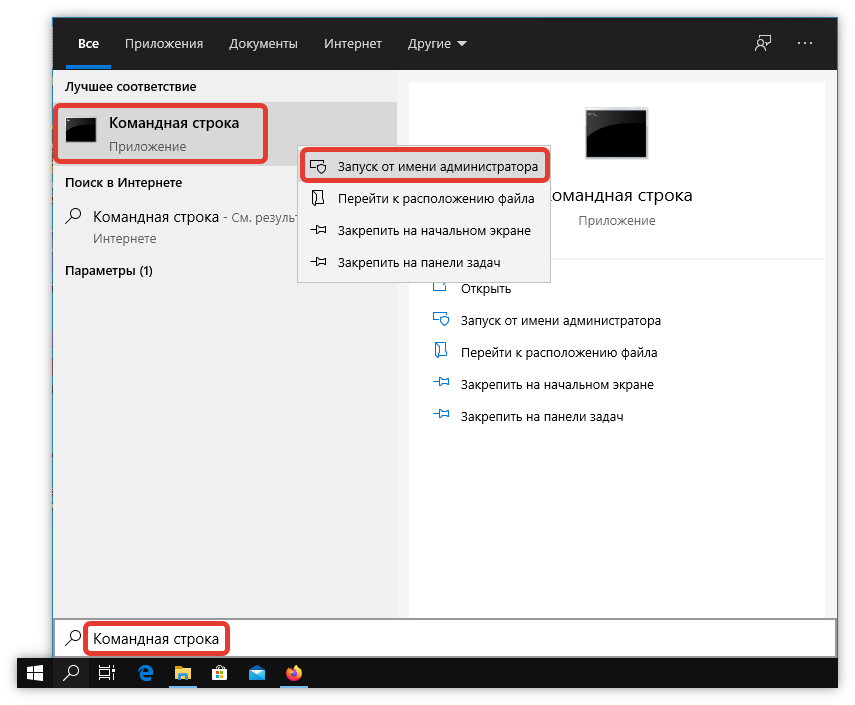855x705 pixels.
Task: Expand the Другие dropdown filter
Action: [437, 44]
